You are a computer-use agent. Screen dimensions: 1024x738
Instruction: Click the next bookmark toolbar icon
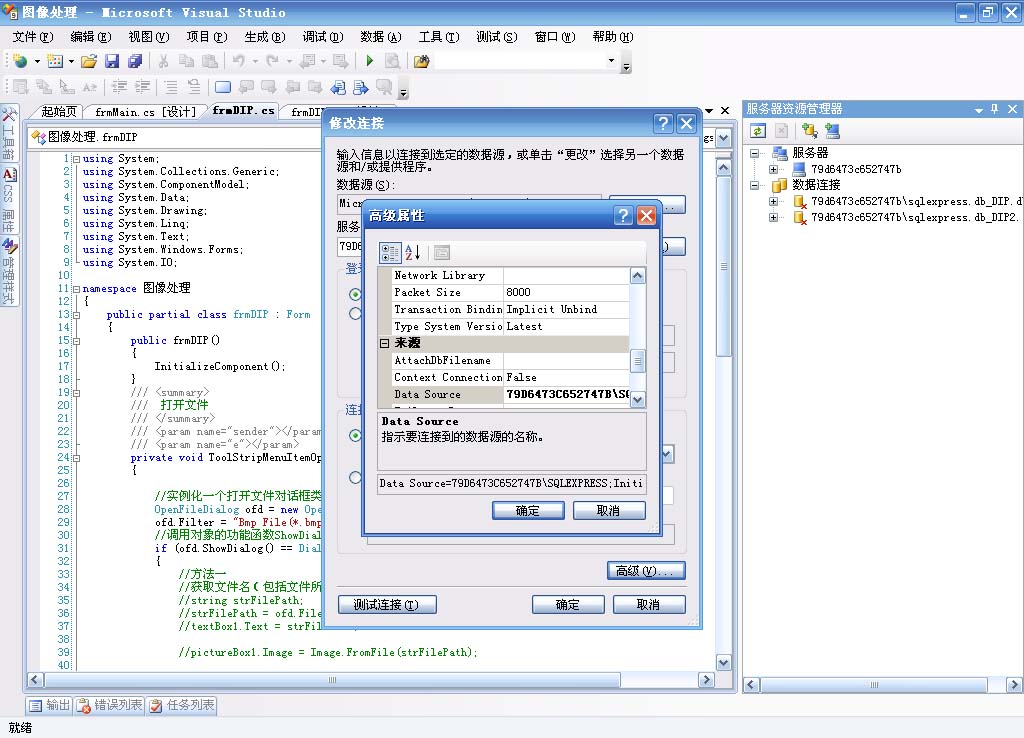[360, 87]
